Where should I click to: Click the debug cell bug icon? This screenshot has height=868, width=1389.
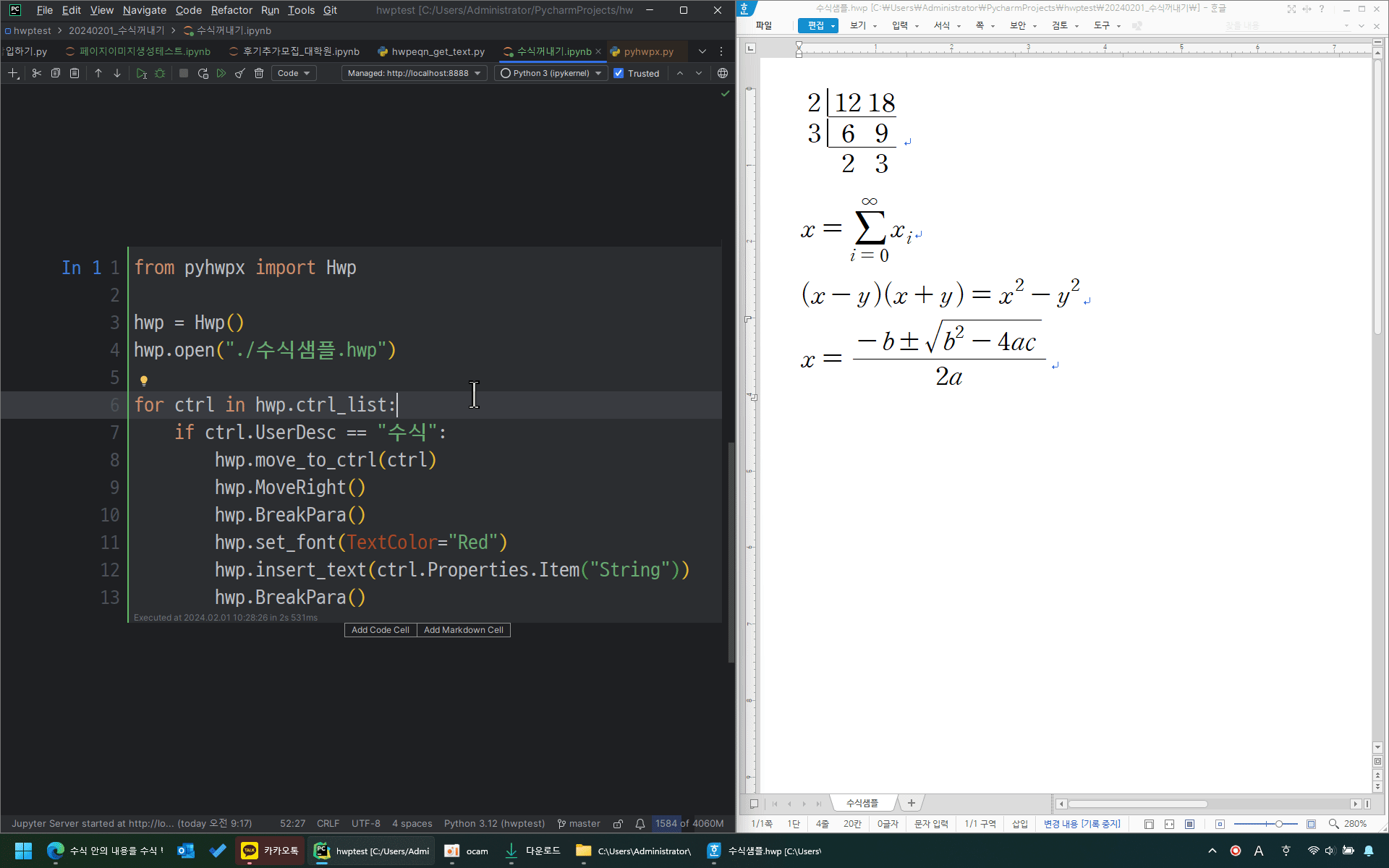click(x=160, y=73)
